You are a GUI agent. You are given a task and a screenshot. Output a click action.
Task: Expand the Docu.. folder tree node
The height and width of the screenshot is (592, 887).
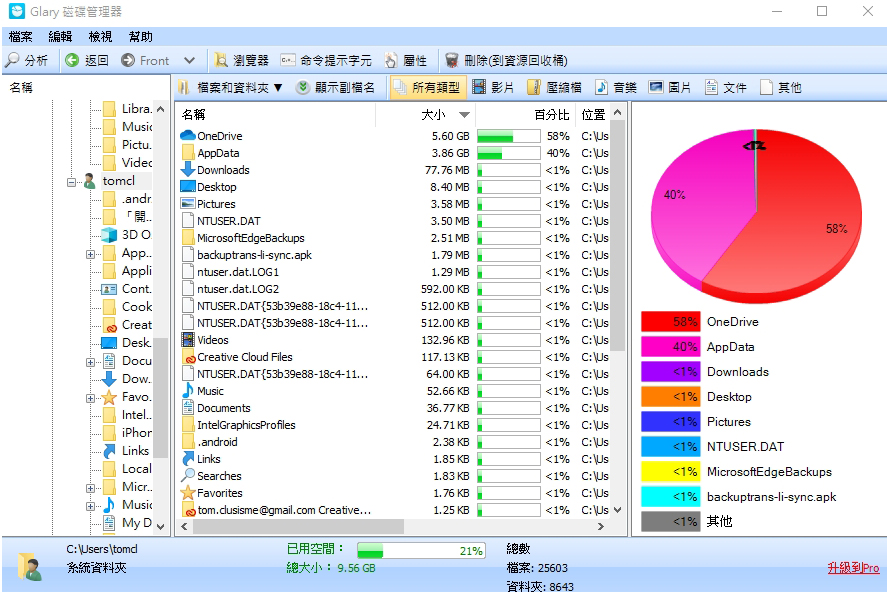pos(90,362)
